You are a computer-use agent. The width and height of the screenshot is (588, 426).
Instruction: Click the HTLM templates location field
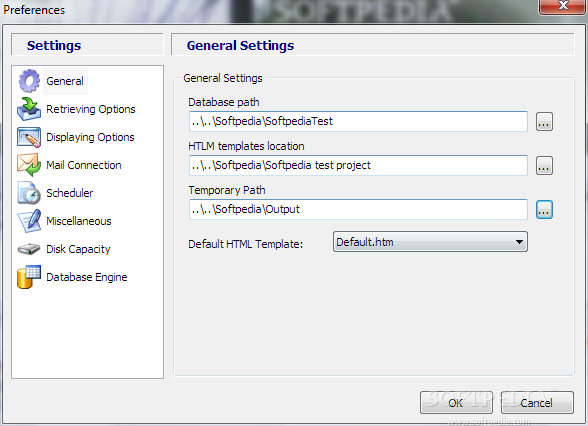coord(358,165)
